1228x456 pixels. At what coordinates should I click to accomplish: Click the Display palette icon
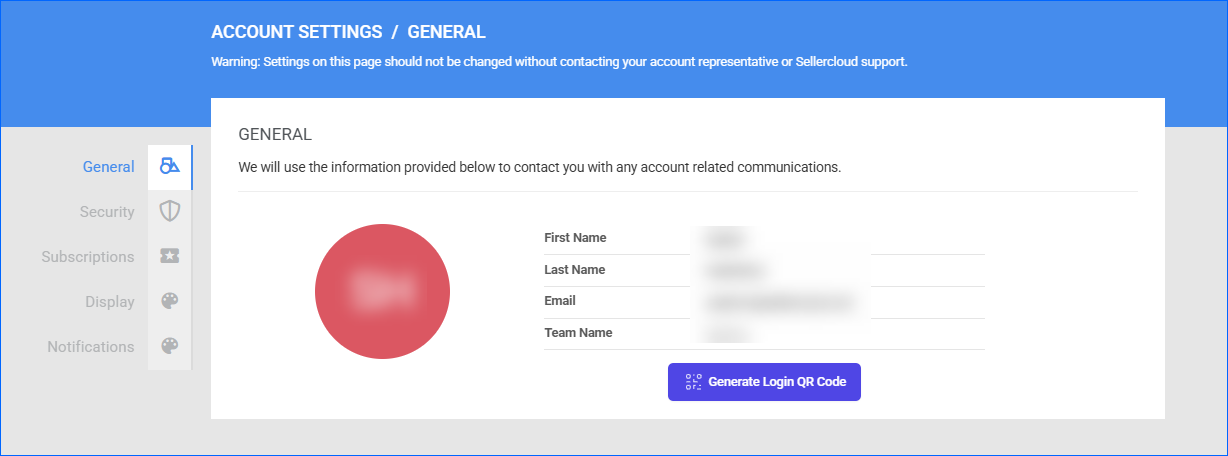[170, 302]
